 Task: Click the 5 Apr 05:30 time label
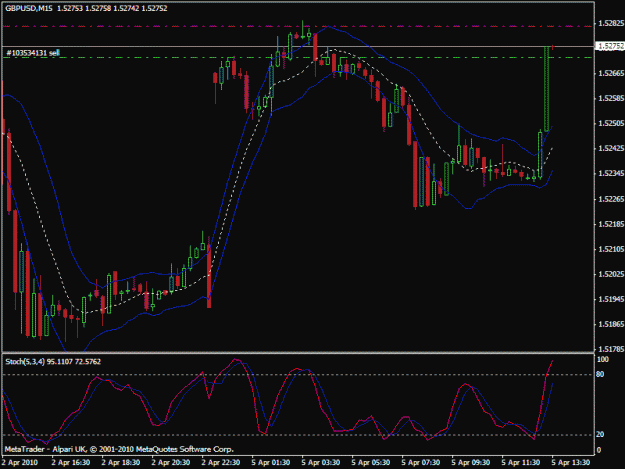tap(371, 463)
